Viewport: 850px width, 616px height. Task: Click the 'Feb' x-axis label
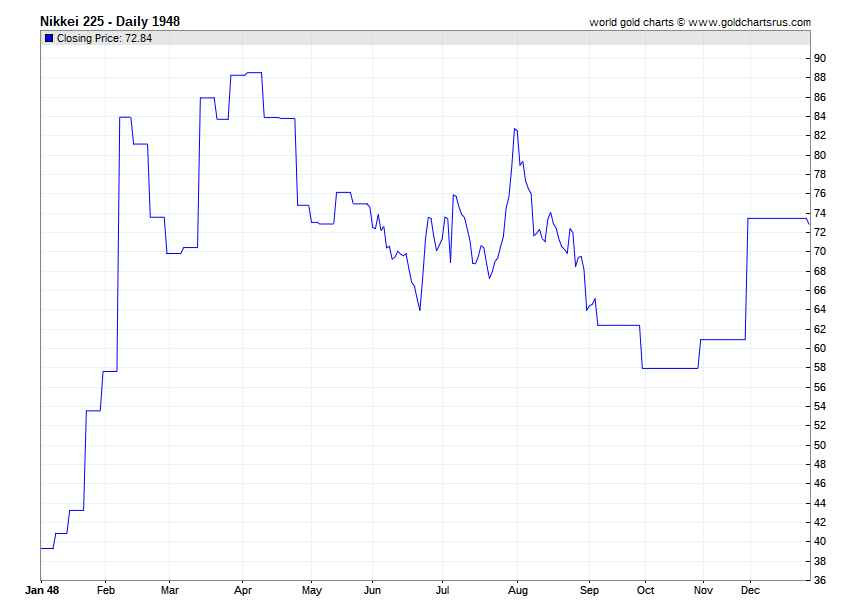(106, 590)
